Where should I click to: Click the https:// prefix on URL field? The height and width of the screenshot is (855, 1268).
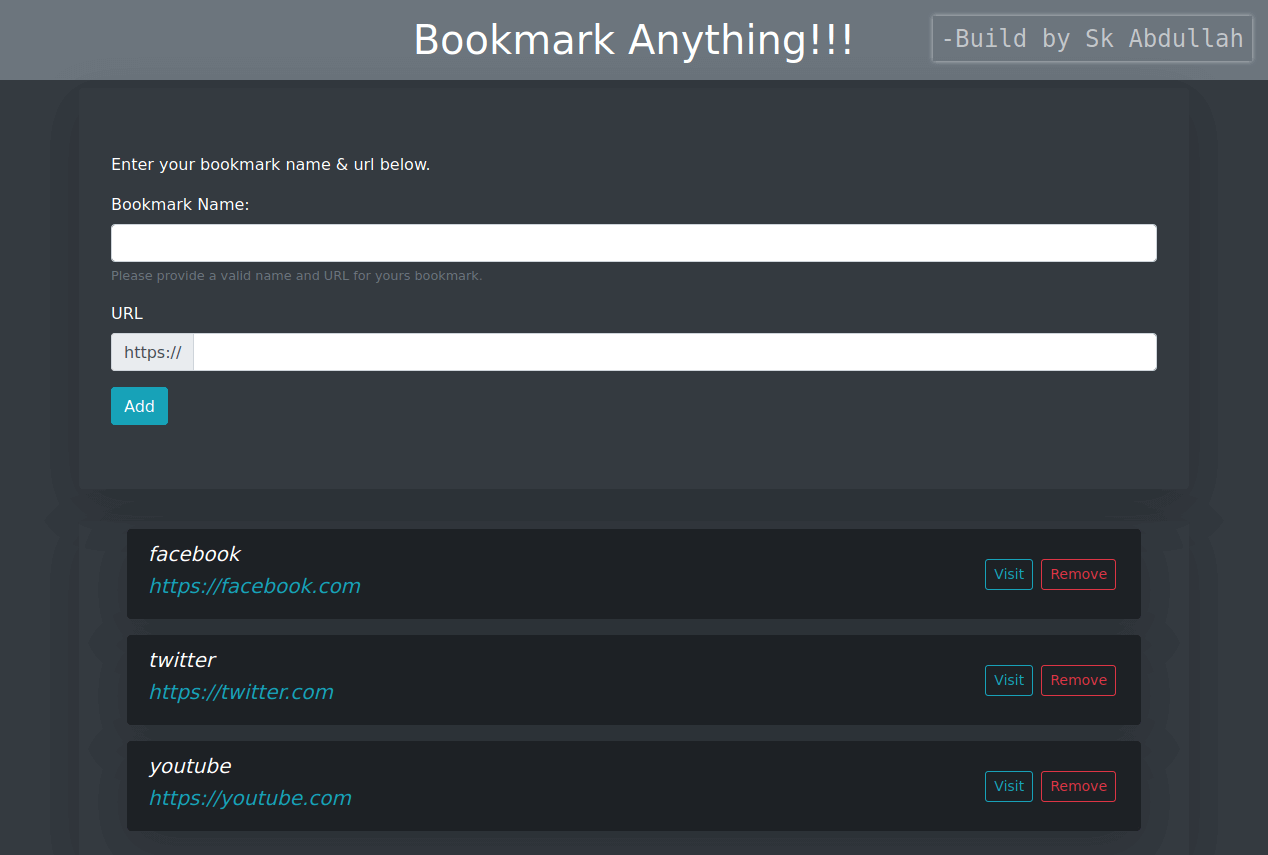click(152, 352)
